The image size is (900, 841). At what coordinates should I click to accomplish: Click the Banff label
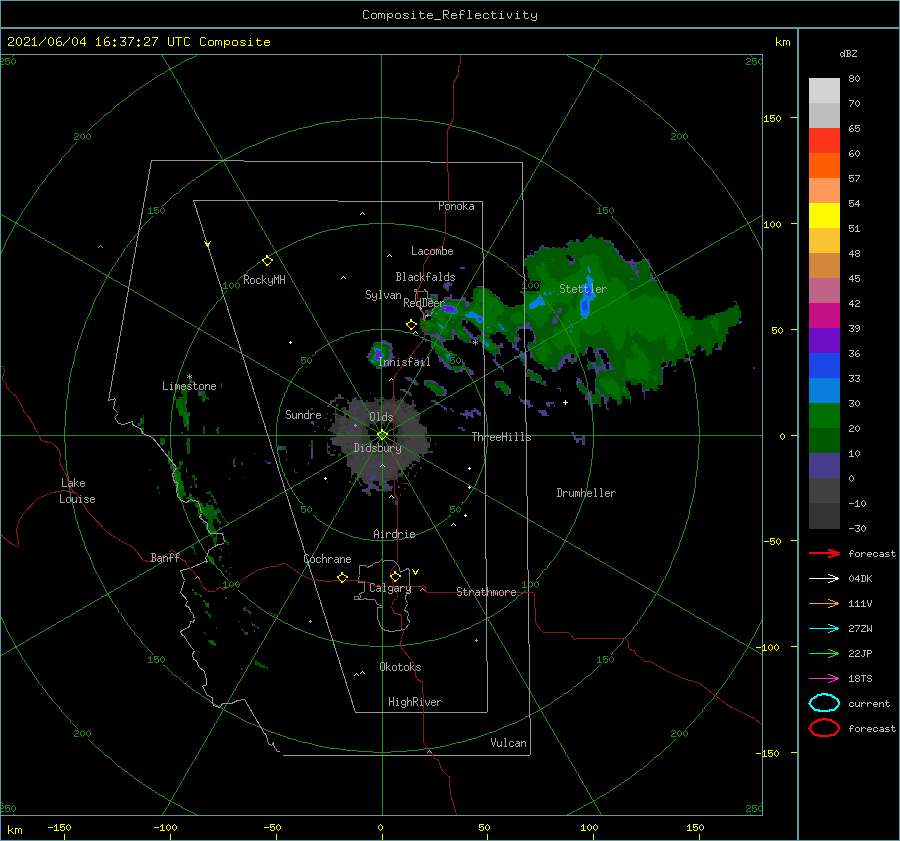[165, 557]
